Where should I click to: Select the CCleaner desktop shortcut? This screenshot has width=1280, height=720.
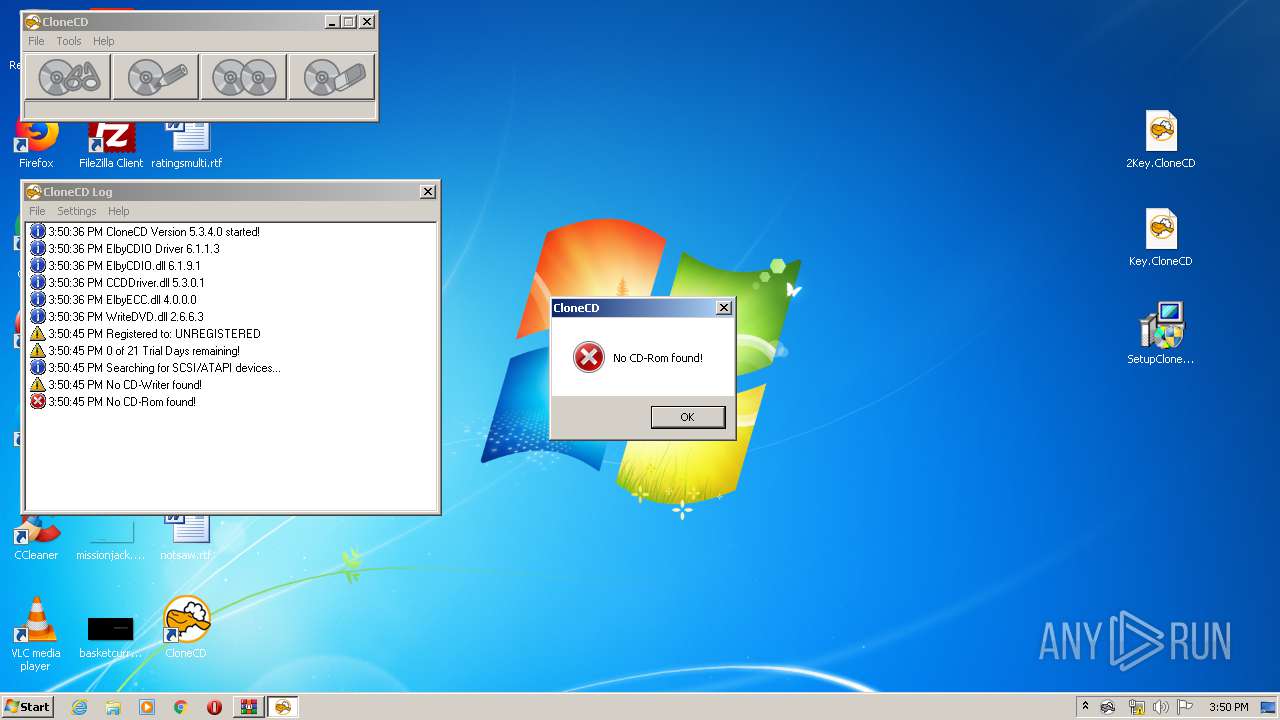click(x=36, y=538)
